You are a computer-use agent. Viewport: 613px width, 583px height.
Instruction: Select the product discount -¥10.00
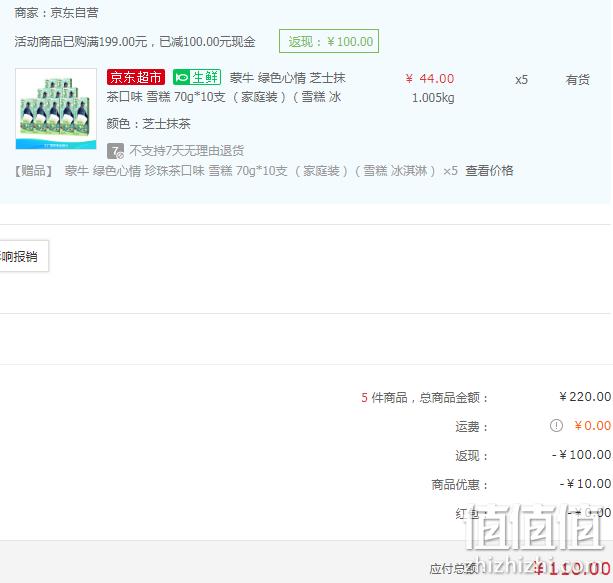[586, 484]
